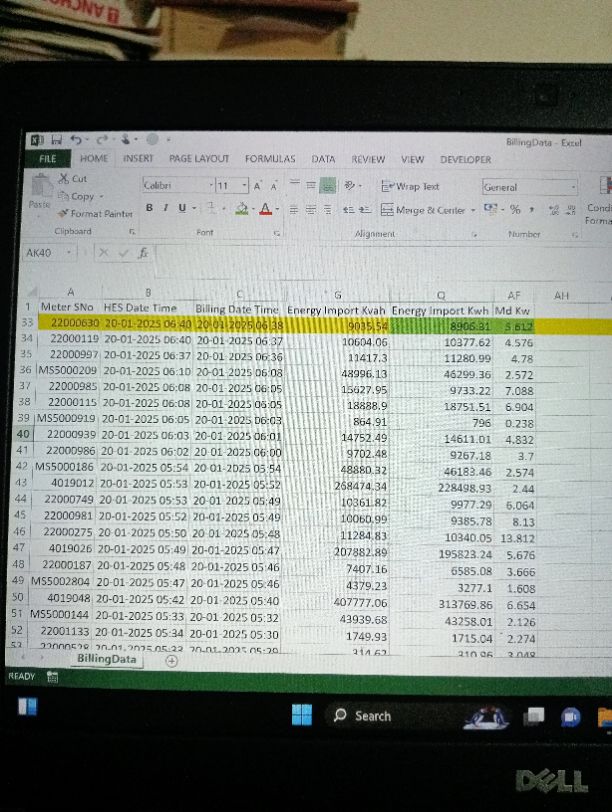Open the Font group dialog launcher
612x812 pixels.
coord(277,233)
